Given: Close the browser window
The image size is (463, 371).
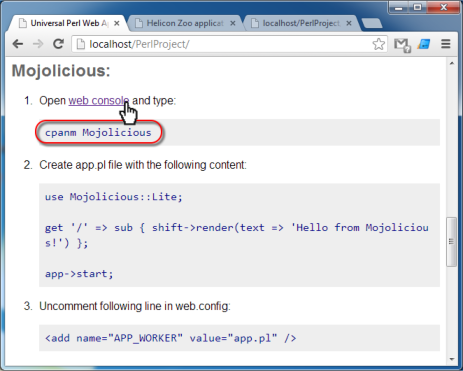Looking at the screenshot, I should pos(443,7).
